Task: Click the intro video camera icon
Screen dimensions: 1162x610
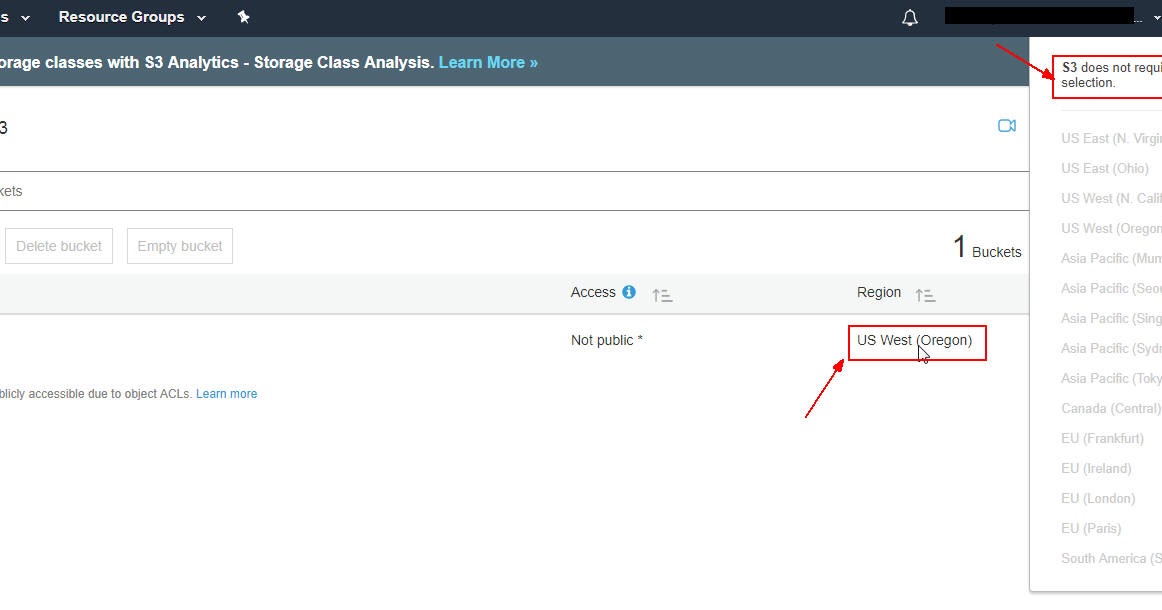Action: (1007, 125)
